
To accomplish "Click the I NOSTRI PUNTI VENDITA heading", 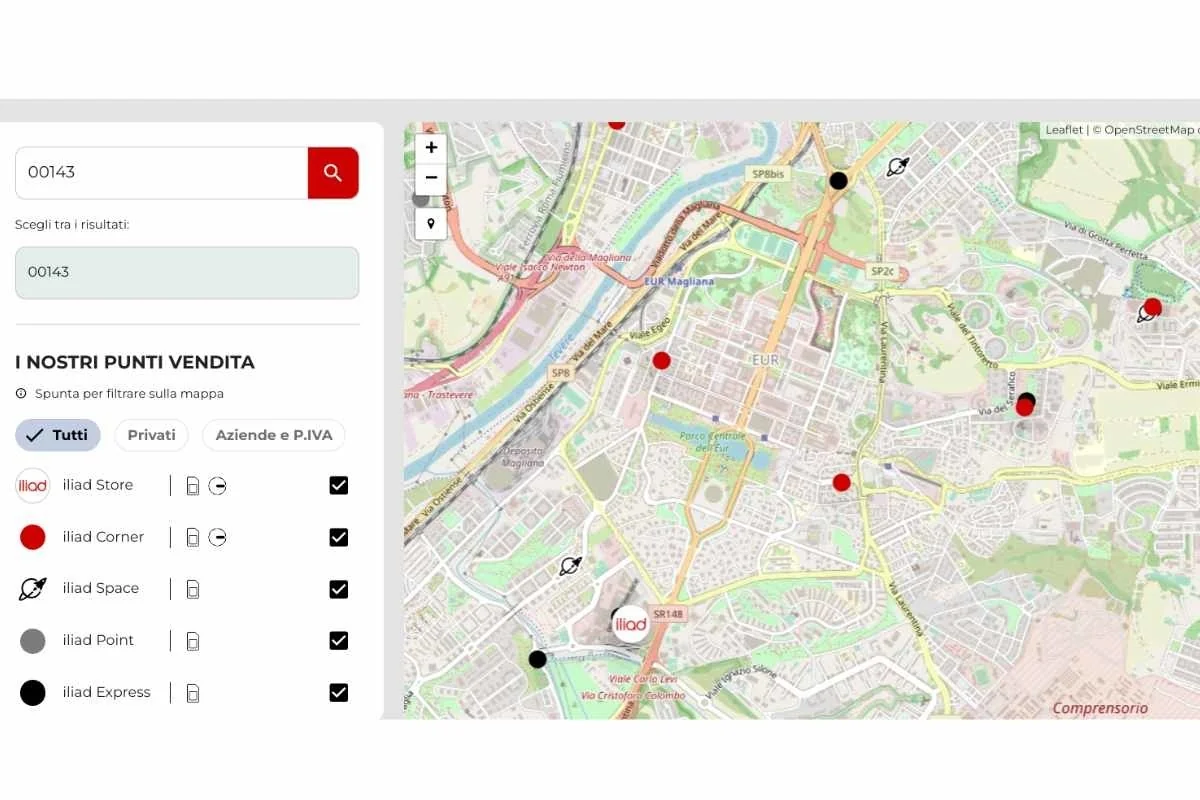I will pos(135,362).
